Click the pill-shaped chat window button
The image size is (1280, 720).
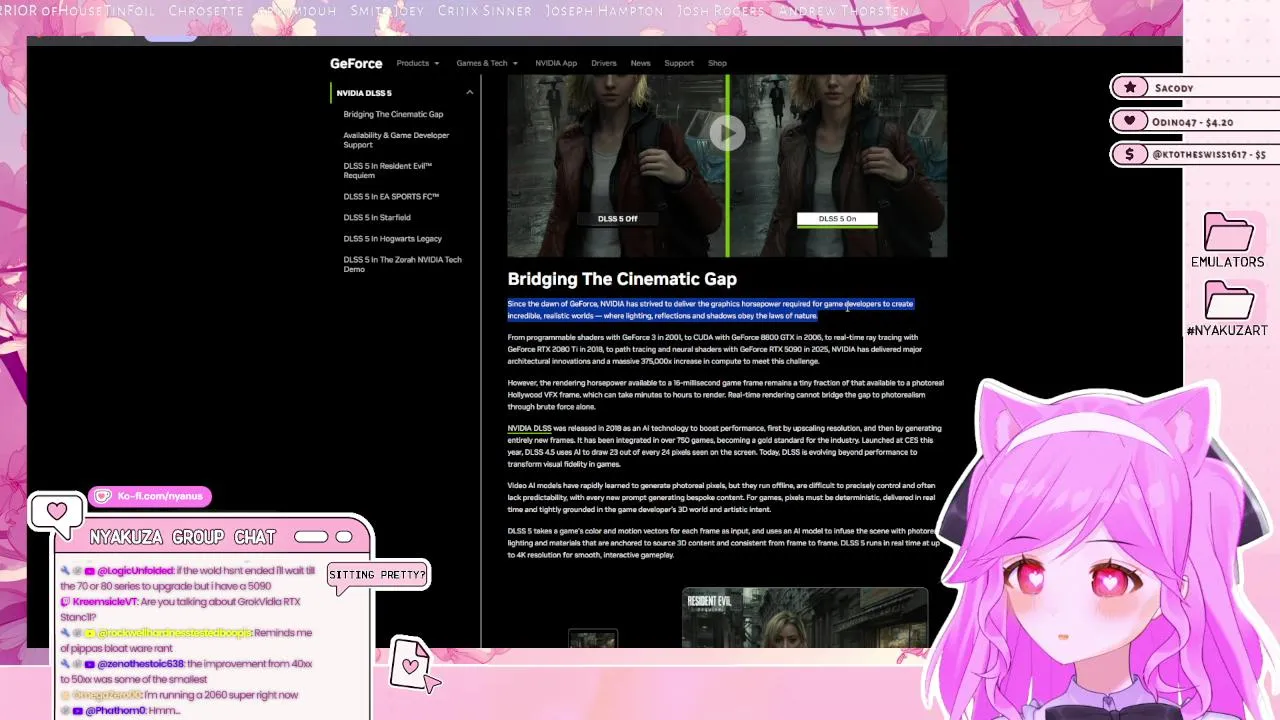[x=311, y=537]
